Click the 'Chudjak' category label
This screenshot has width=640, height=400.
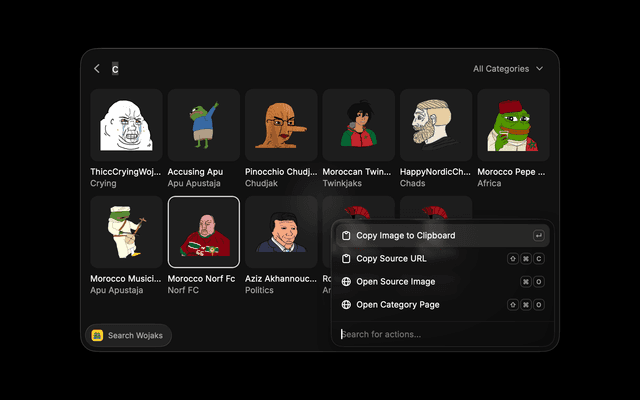pyautogui.click(x=261, y=183)
